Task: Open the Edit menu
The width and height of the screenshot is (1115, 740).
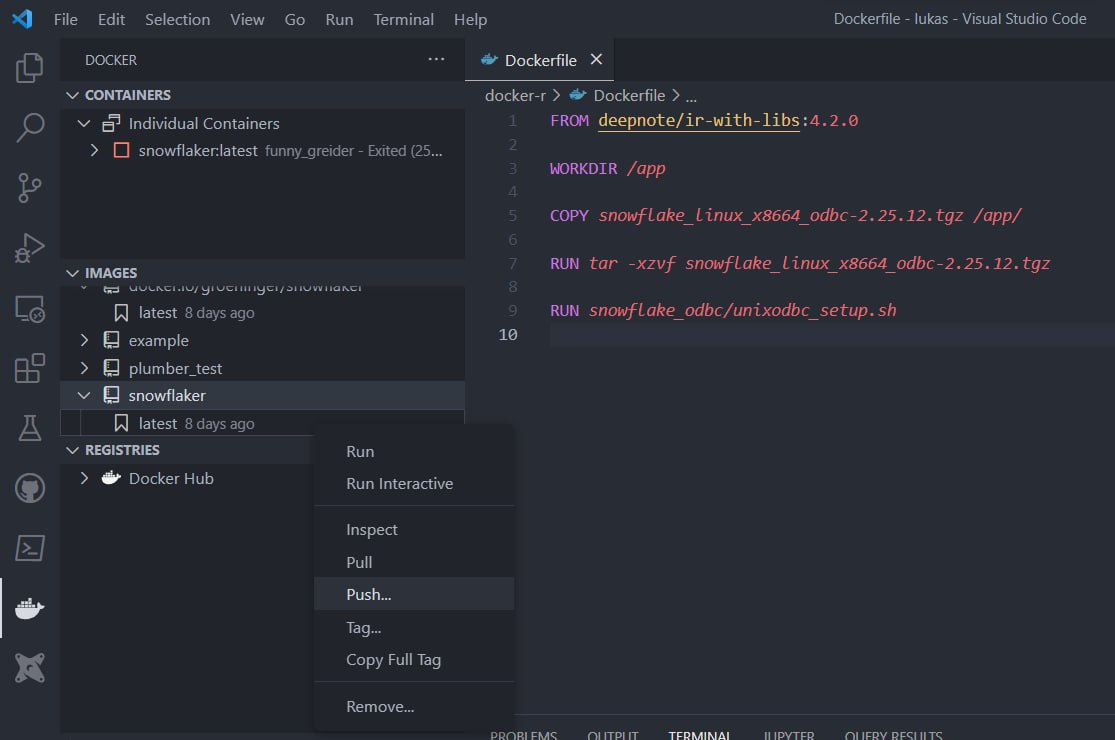Action: coord(112,19)
